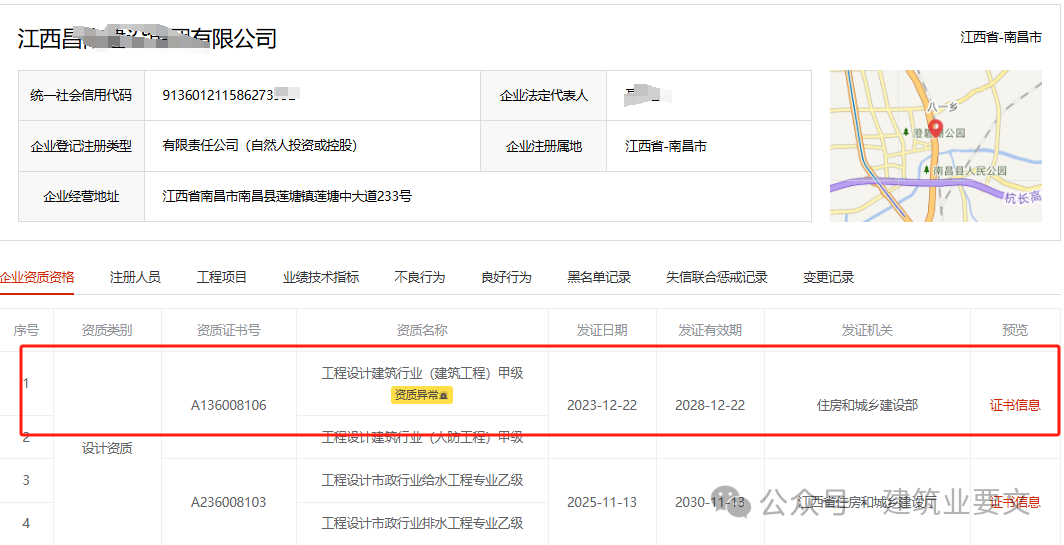Open 证书信息 link for certificate A236008103
This screenshot has height=545, width=1064.
click(x=1015, y=502)
